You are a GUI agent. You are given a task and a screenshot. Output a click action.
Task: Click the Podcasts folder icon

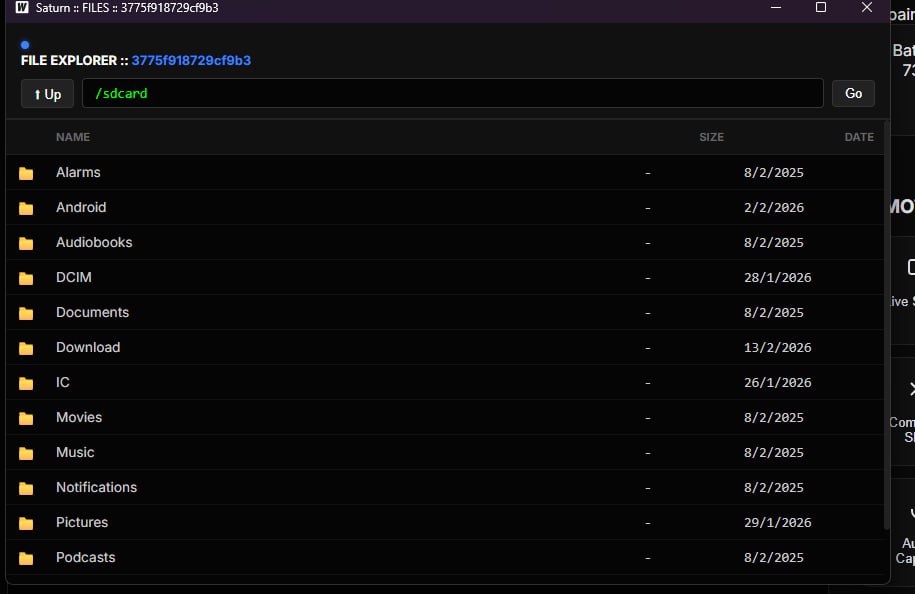(26, 558)
